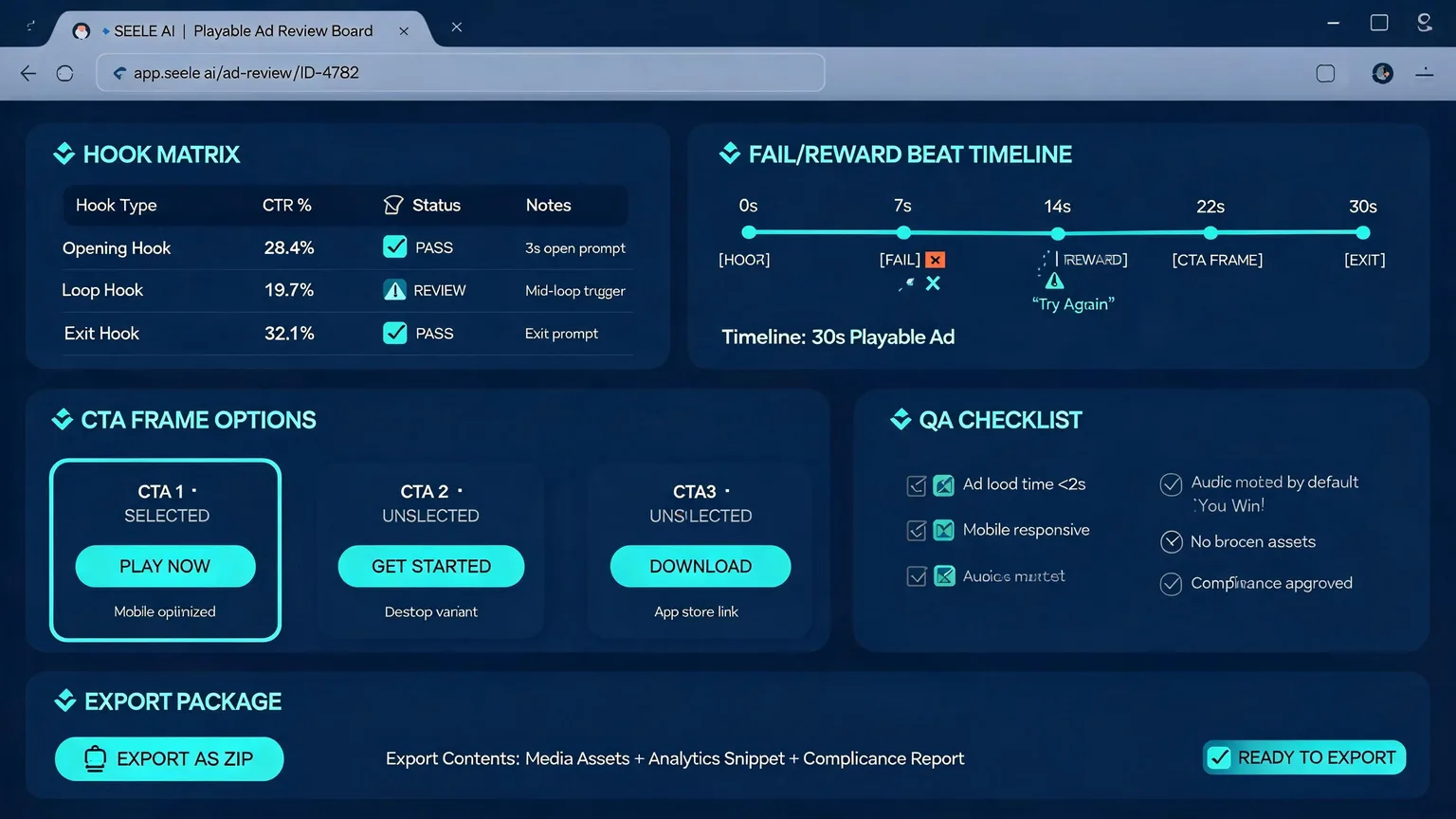
Task: Click the CTR % column header
Action: point(287,205)
